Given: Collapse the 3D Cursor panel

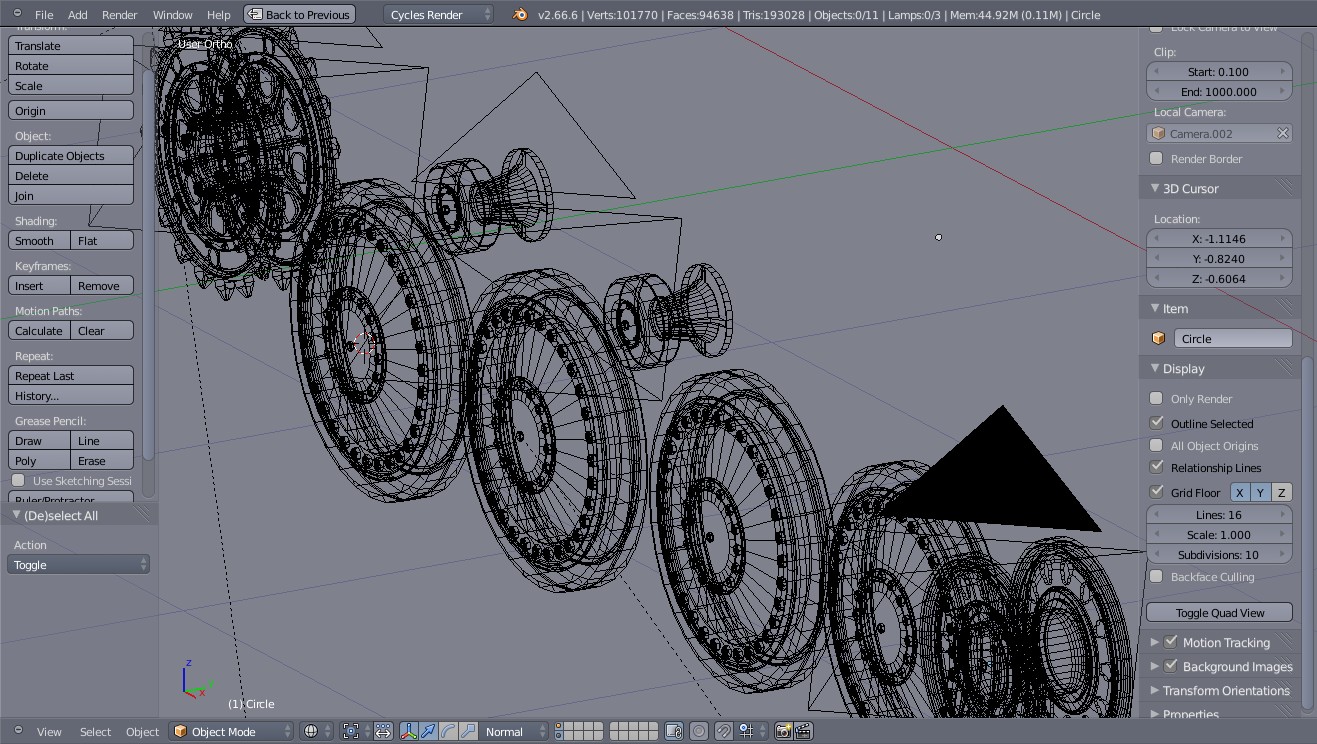Looking at the screenshot, I should coord(1155,188).
